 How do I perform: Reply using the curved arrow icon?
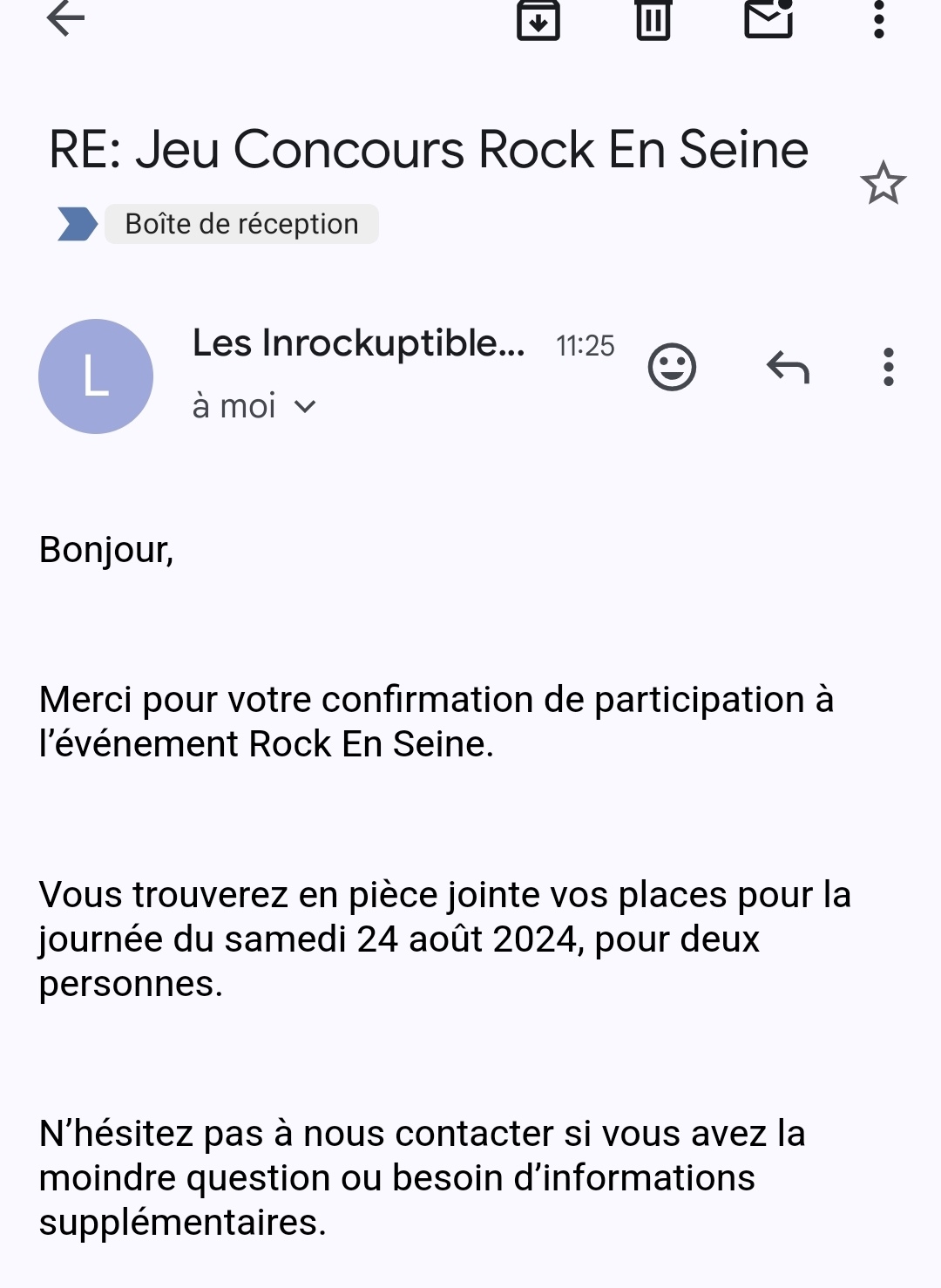788,367
